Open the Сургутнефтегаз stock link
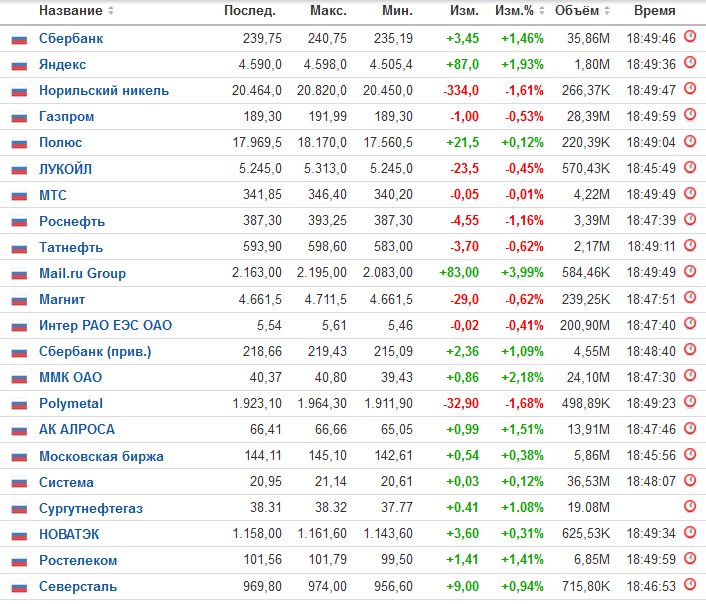The height and width of the screenshot is (604, 706). tap(91, 509)
